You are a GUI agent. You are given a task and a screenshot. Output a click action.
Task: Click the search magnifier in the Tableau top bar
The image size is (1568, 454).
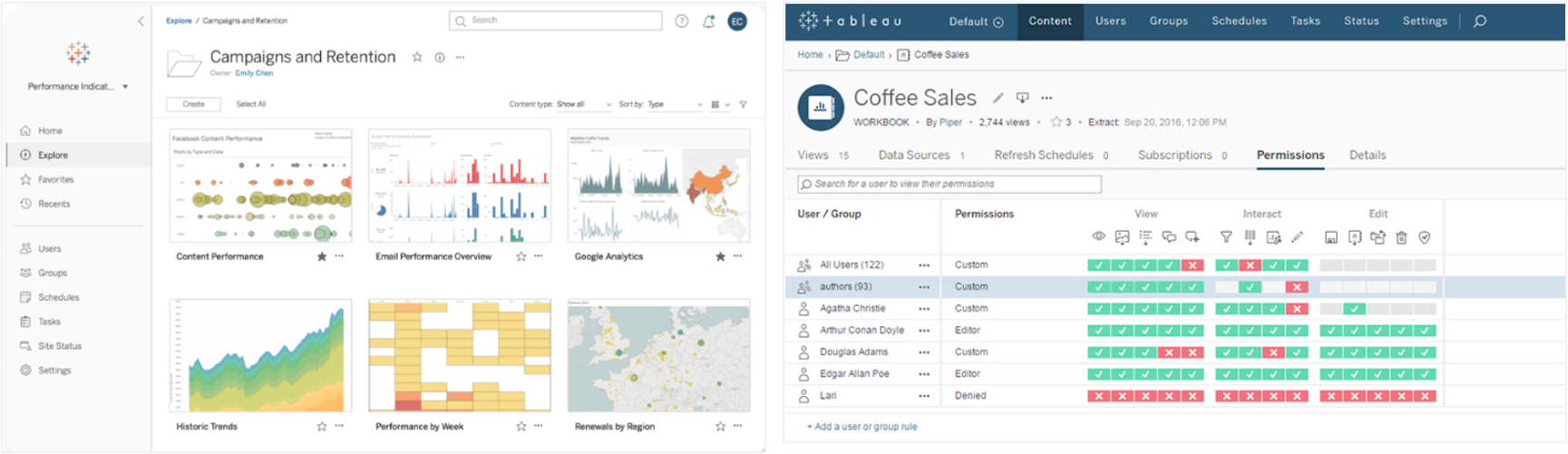tap(1480, 21)
